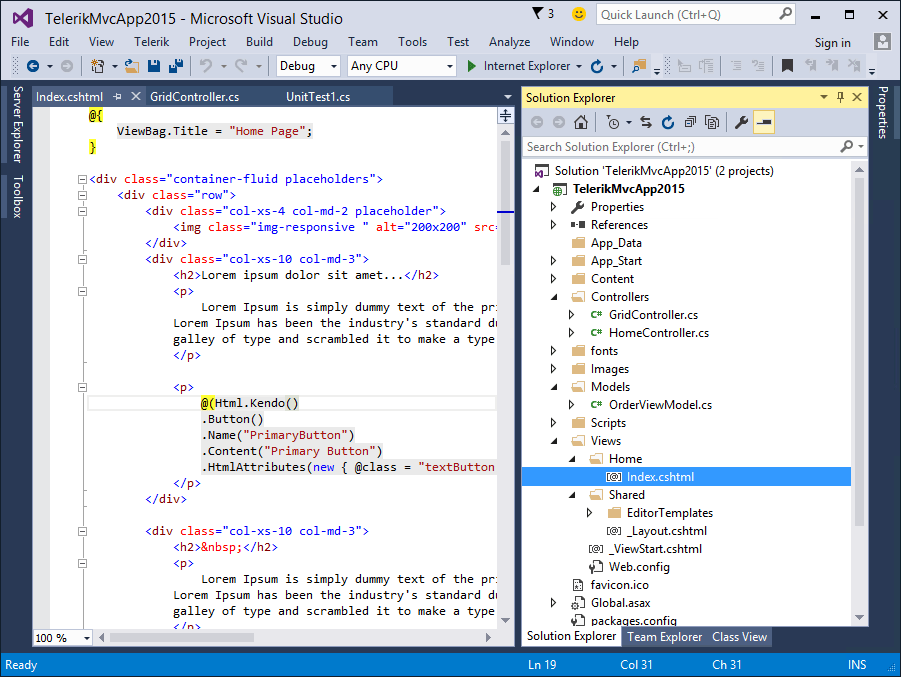Click the Navigate Backward toolbar arrow

(x=33, y=66)
